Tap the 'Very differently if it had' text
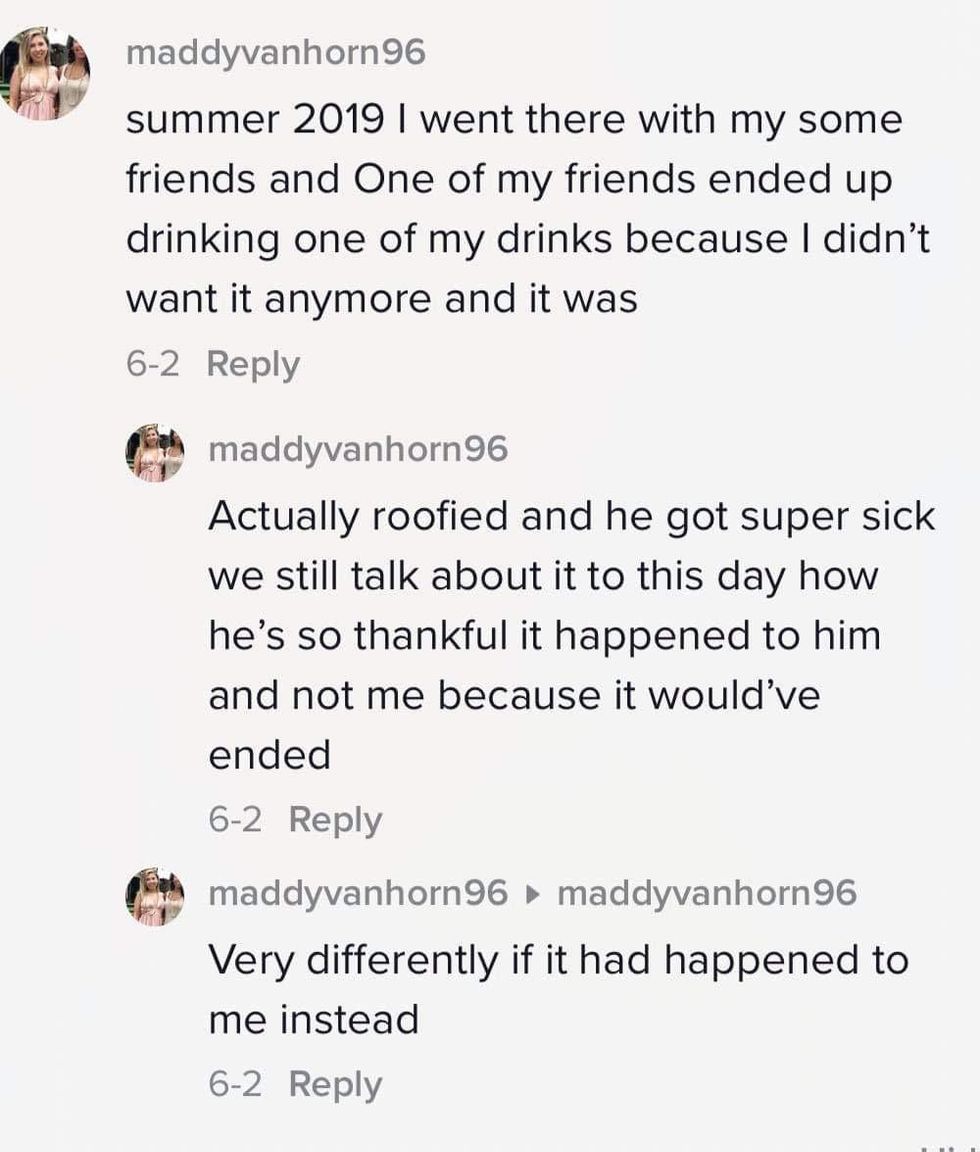Viewport: 980px width, 1152px height. click(557, 961)
